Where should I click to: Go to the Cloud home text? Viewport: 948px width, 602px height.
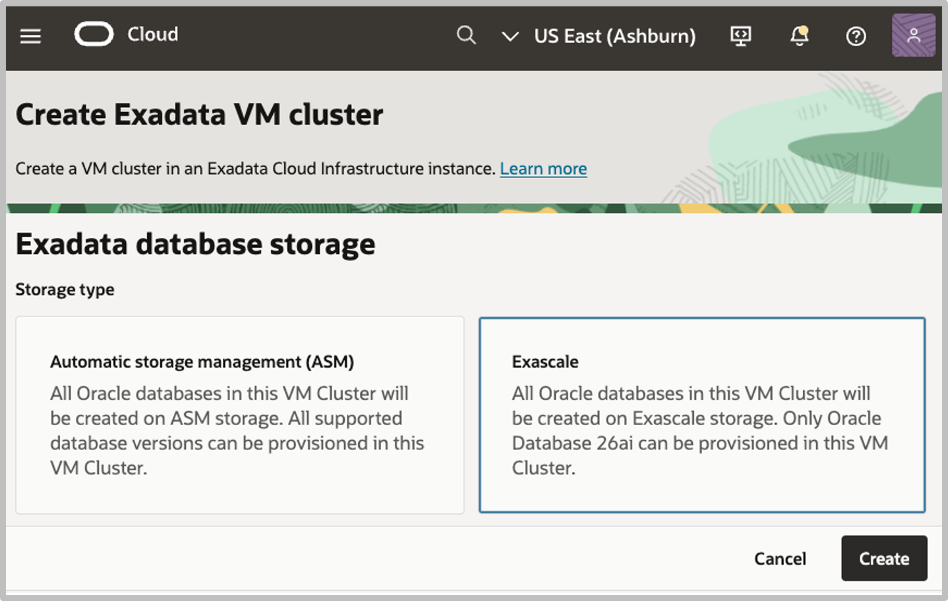coord(153,35)
